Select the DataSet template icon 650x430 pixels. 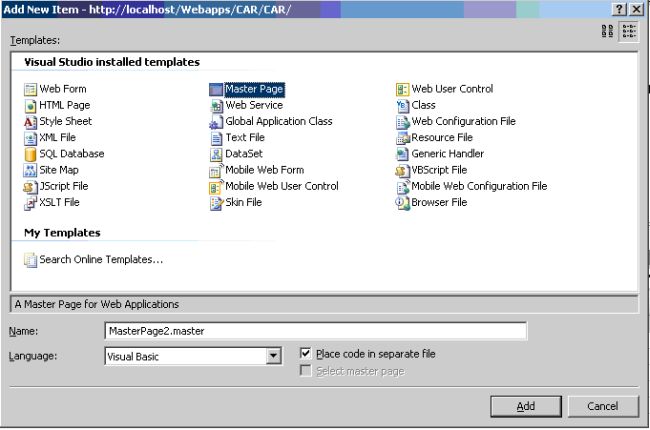[x=216, y=154]
